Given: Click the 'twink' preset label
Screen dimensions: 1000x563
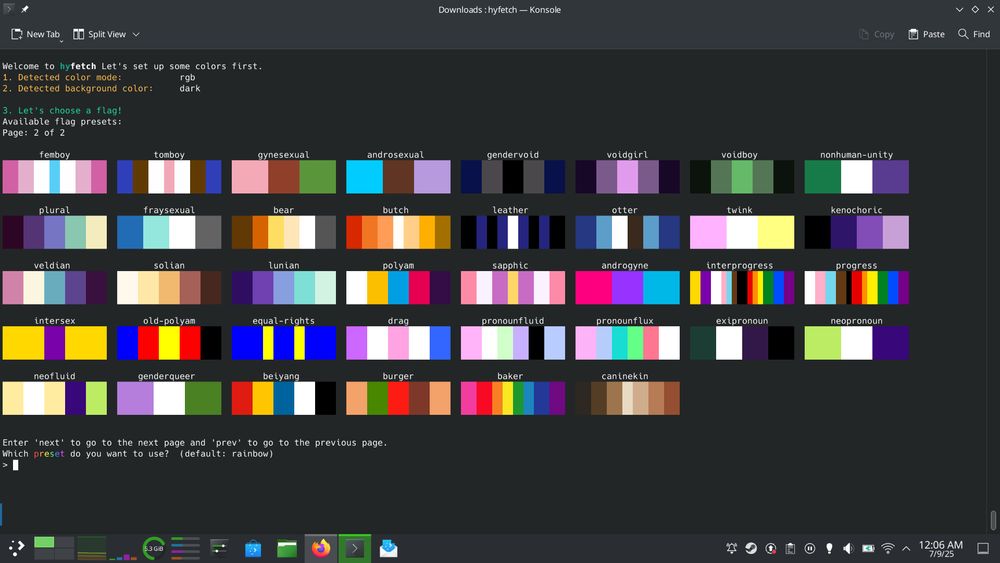Looking at the screenshot, I should (740, 210).
